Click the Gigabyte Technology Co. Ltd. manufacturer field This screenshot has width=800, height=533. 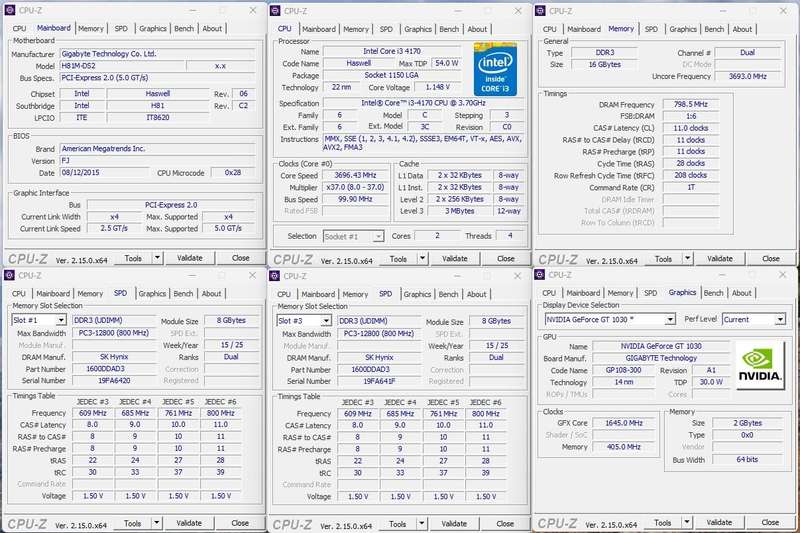[x=157, y=54]
